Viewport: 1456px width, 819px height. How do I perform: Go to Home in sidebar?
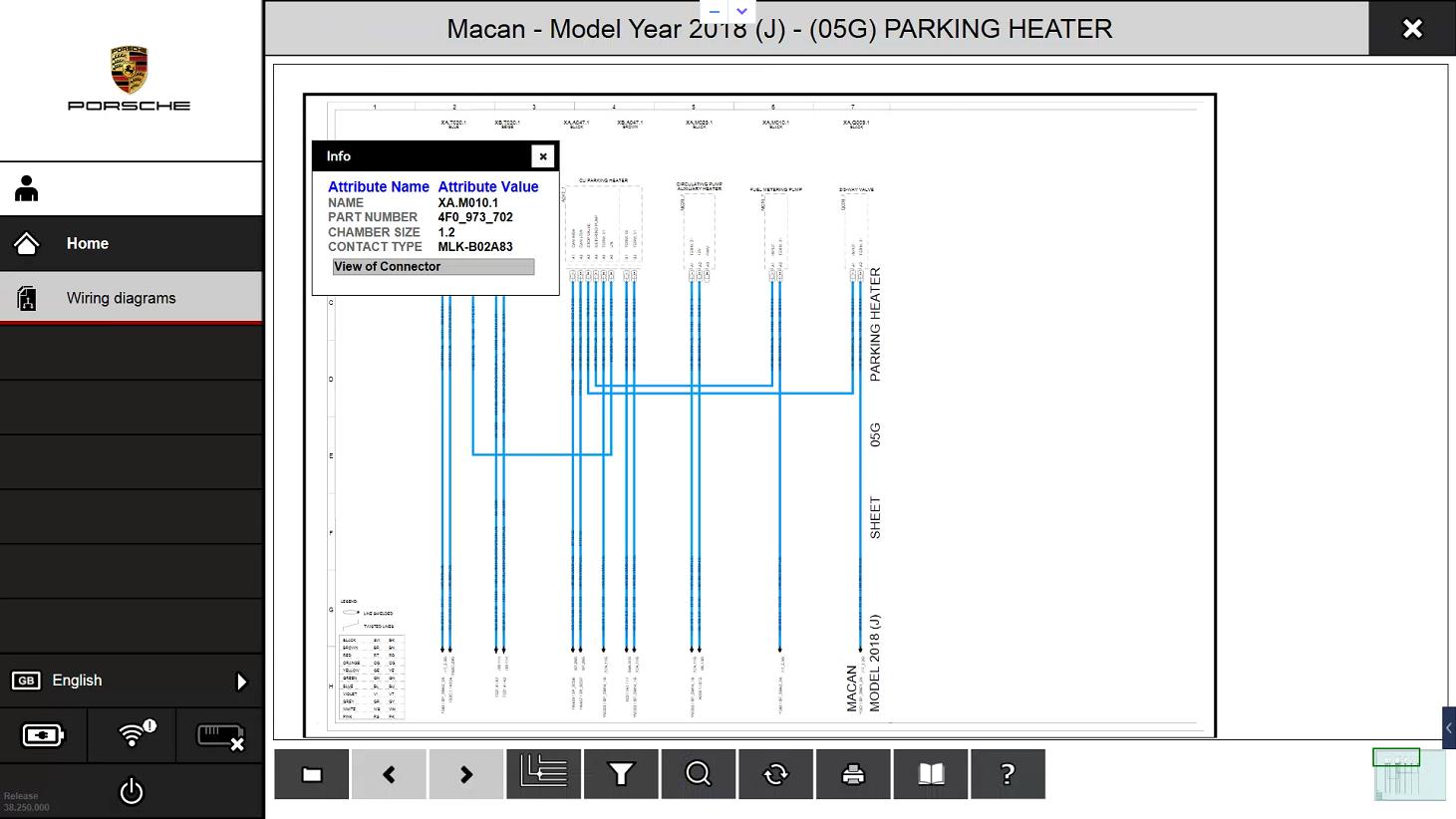132,243
